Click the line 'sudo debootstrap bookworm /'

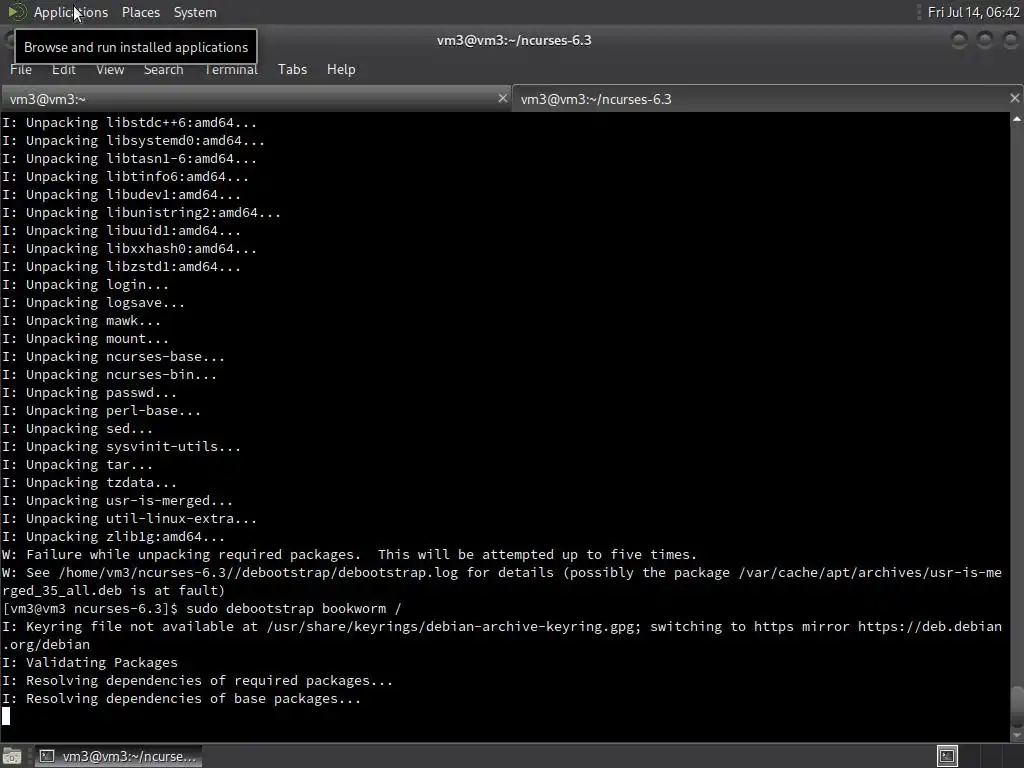click(294, 609)
